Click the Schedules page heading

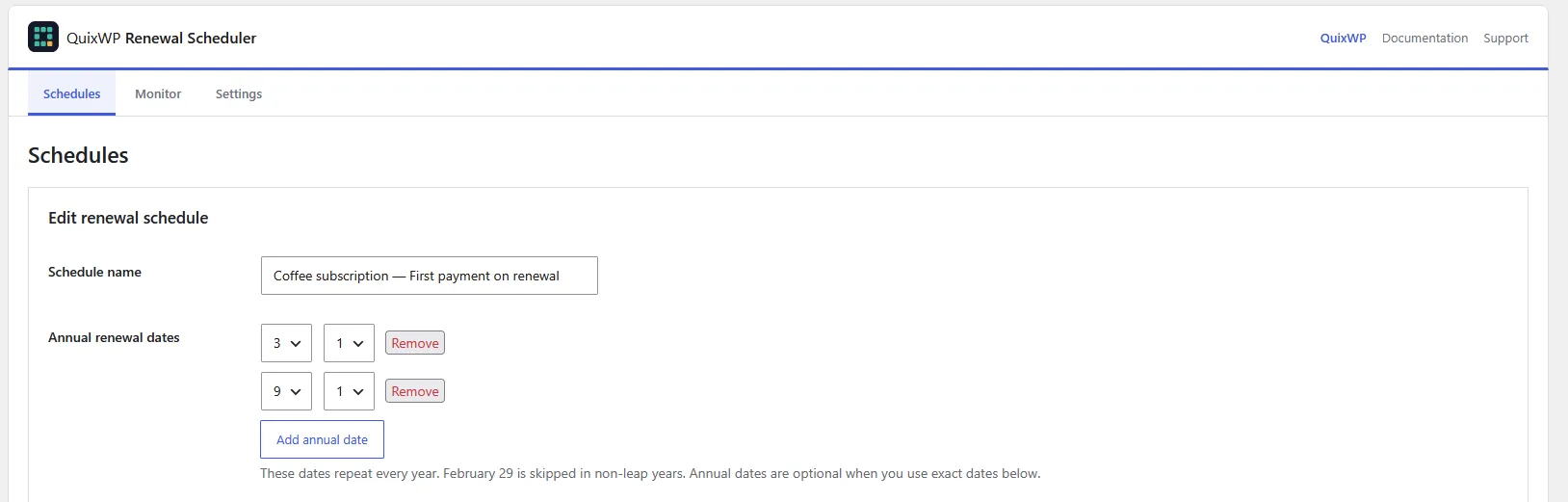point(78,155)
